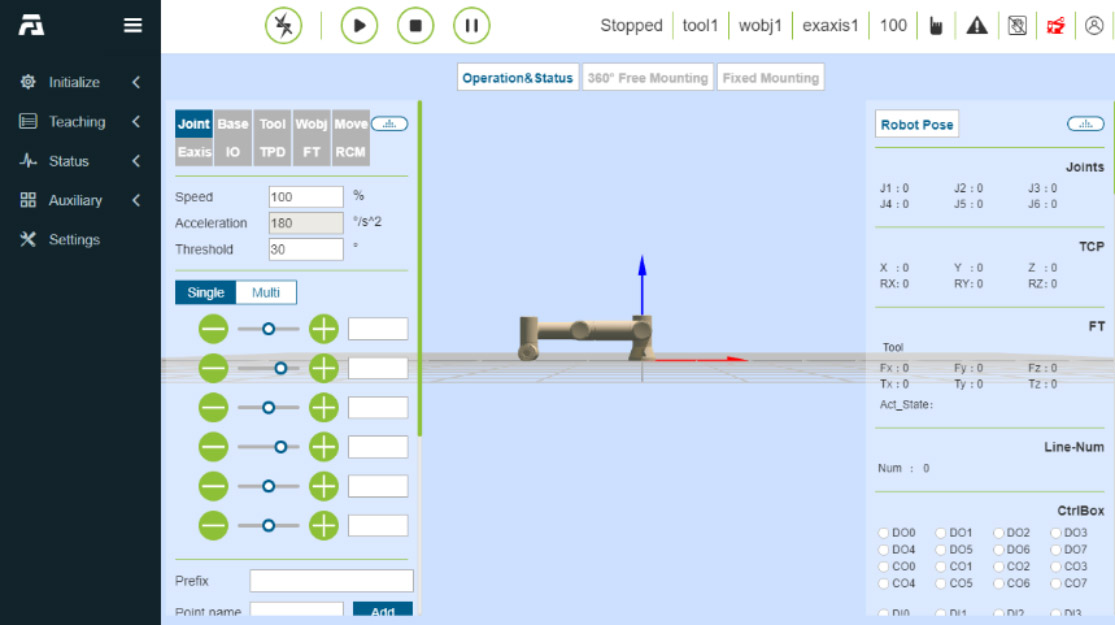The width and height of the screenshot is (1115, 625).
Task: Click the Speed input field
Action: (305, 197)
